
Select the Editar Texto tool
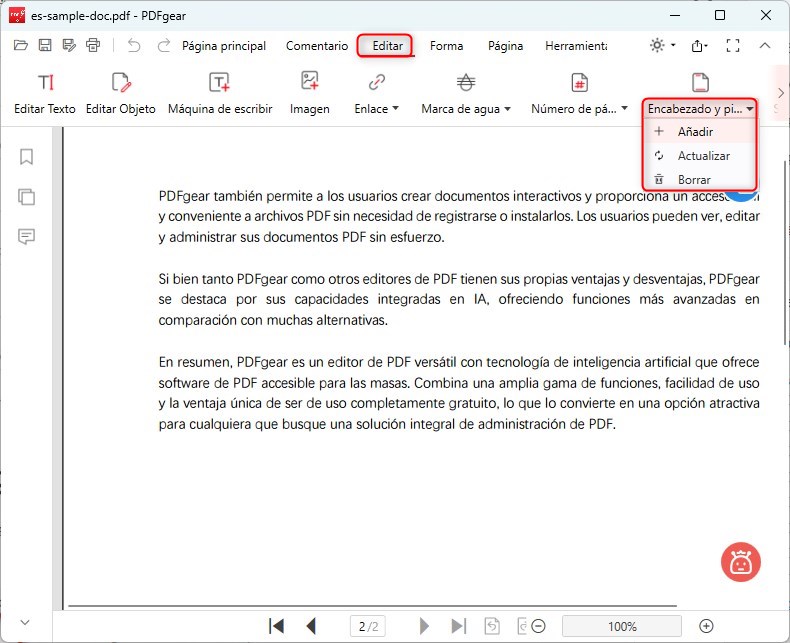[45, 94]
